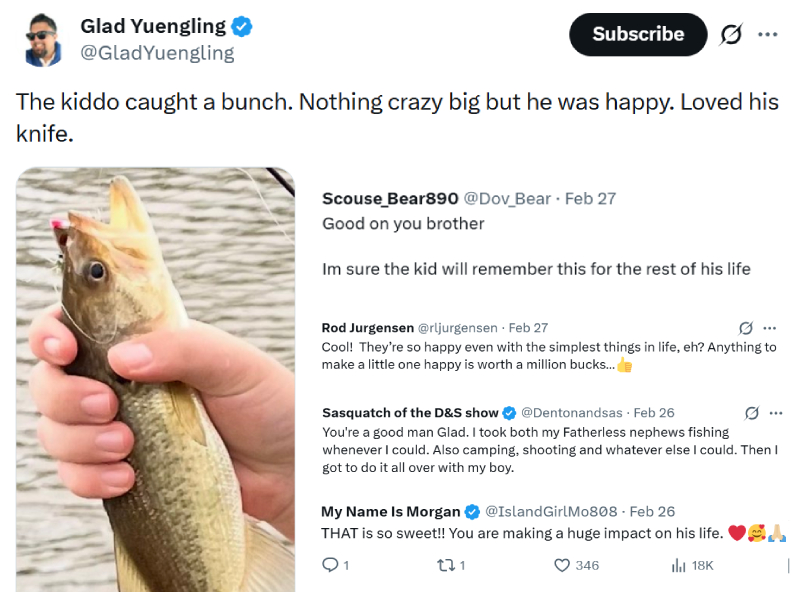
Task: Like the post with the heart icon
Action: [560, 565]
